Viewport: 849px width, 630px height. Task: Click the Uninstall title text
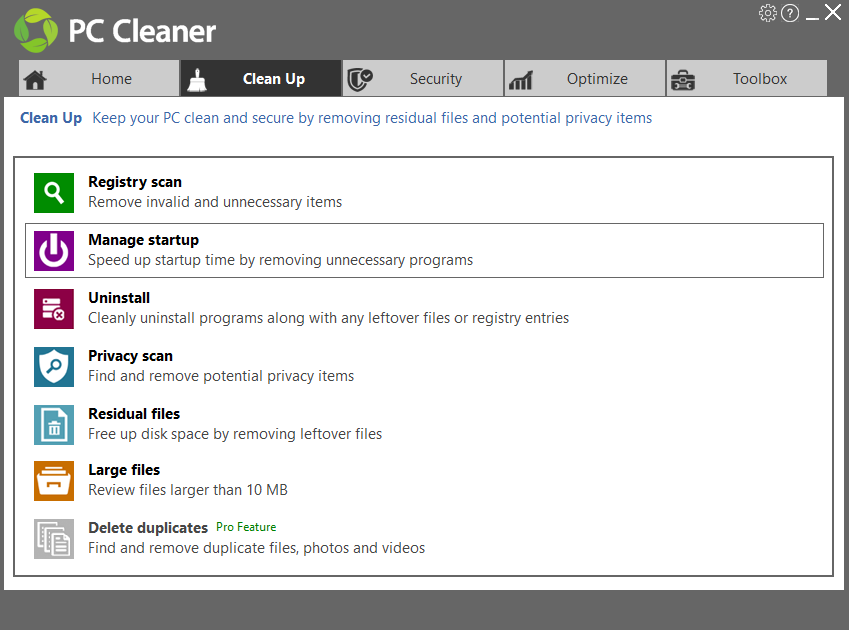[x=119, y=298]
